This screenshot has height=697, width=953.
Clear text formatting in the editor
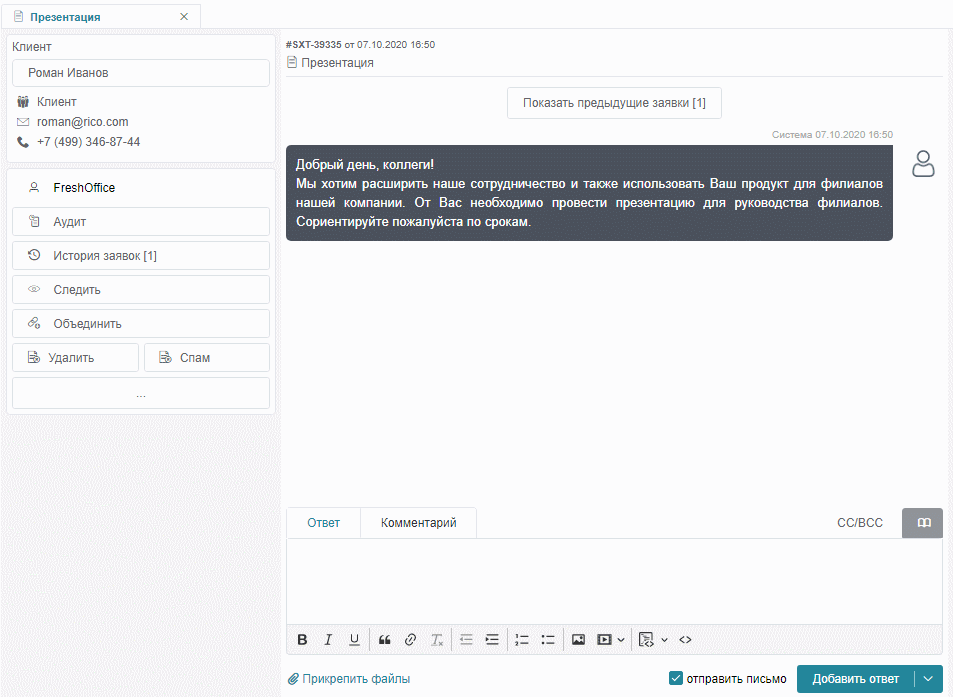[x=437, y=639]
